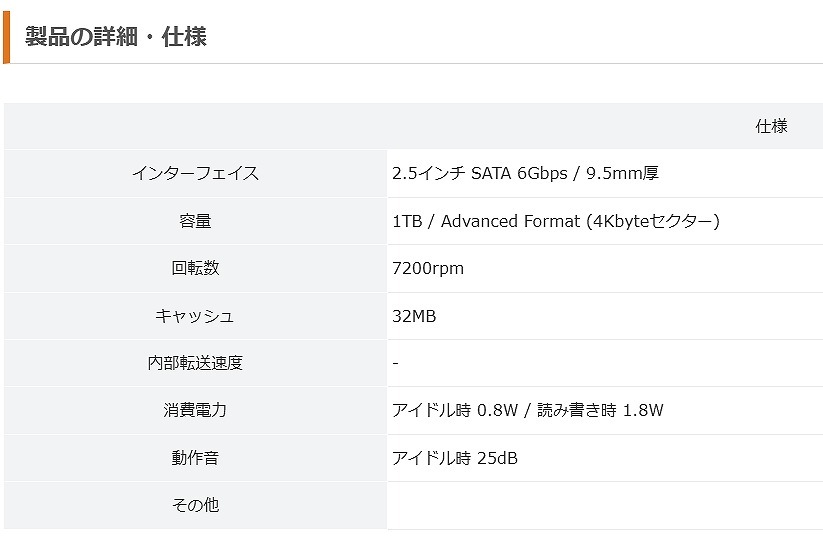
Task: Click the 仕様 column header
Action: point(771,126)
